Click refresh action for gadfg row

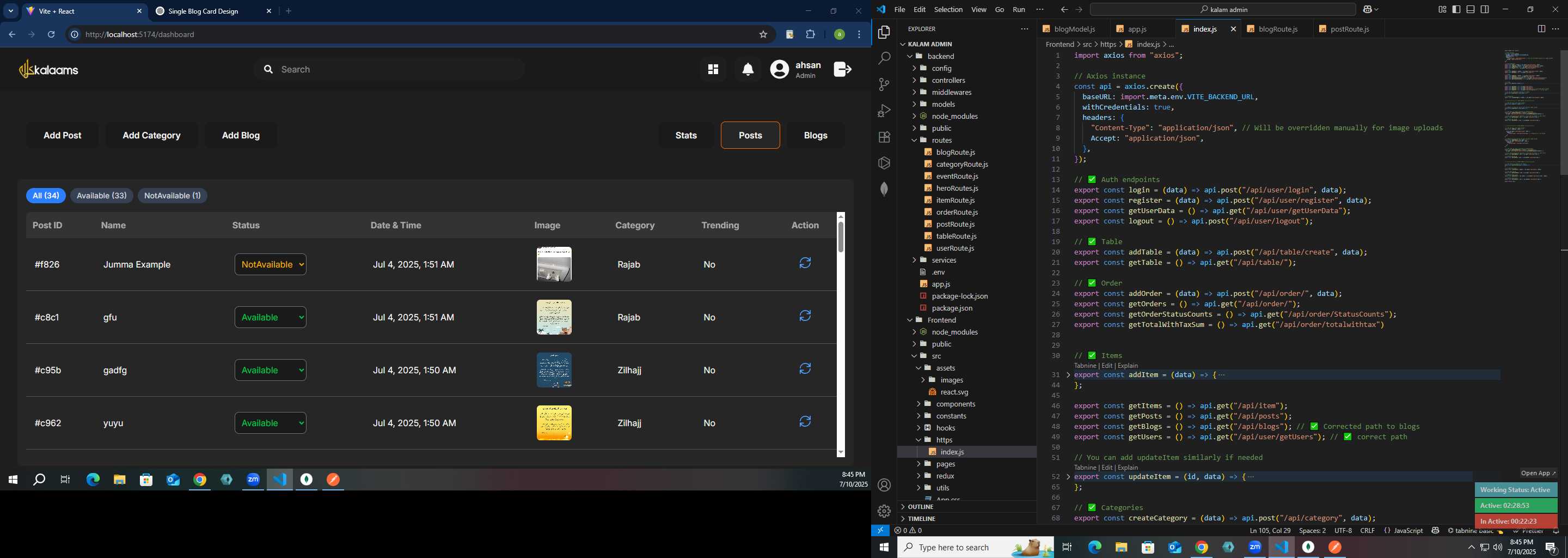[x=805, y=369]
